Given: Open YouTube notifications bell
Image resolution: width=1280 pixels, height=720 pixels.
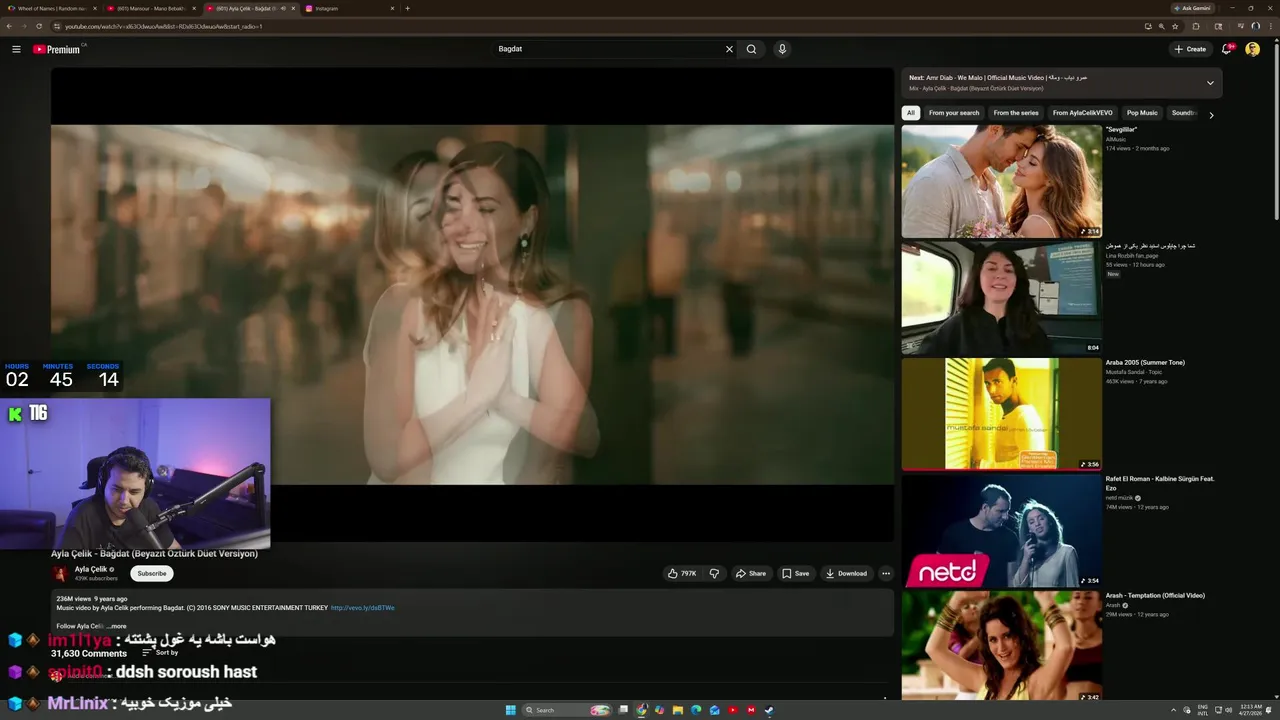Looking at the screenshot, I should pos(1227,49).
